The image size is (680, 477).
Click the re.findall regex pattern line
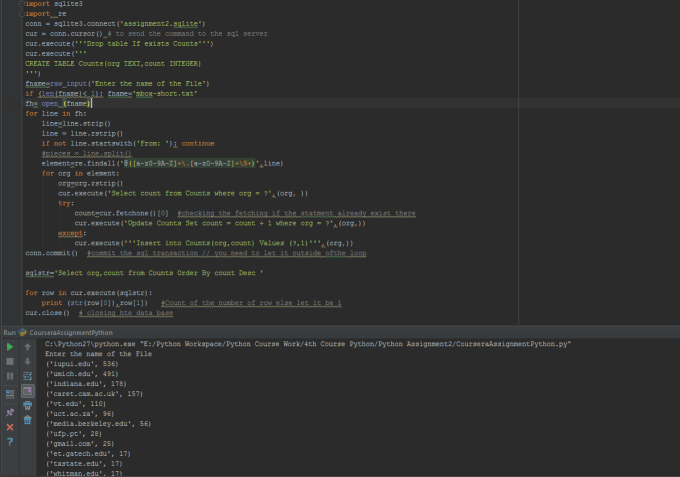click(x=162, y=163)
